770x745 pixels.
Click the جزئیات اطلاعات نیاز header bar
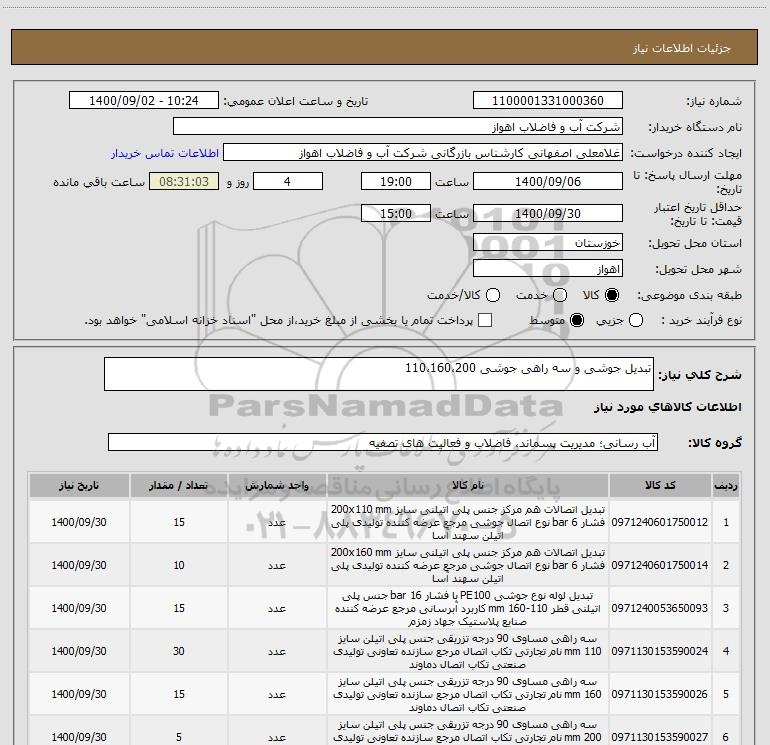pos(385,47)
